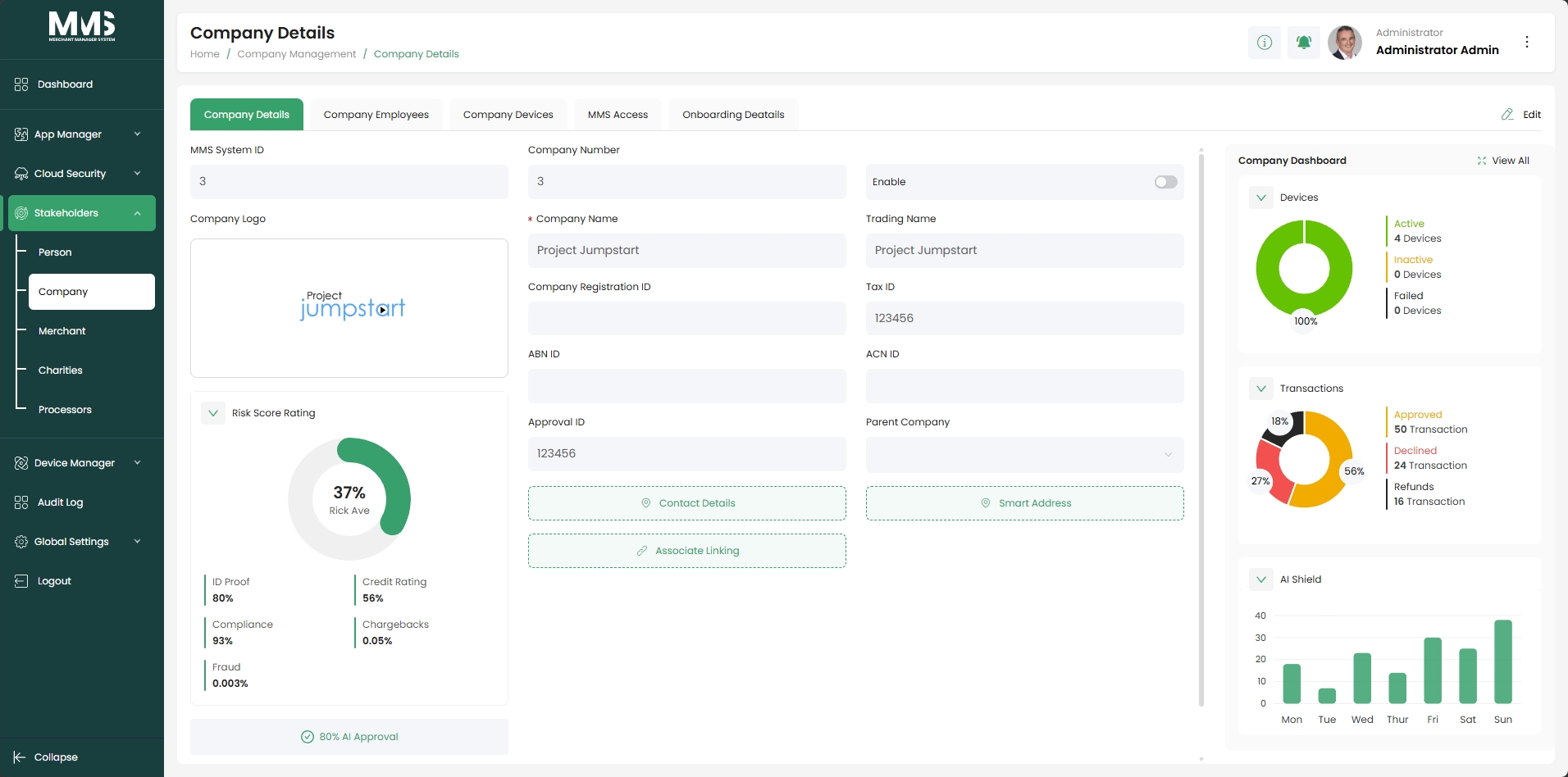Expand Cloud Security menu chevron
Image resolution: width=1568 pixels, height=777 pixels.
coord(137,174)
